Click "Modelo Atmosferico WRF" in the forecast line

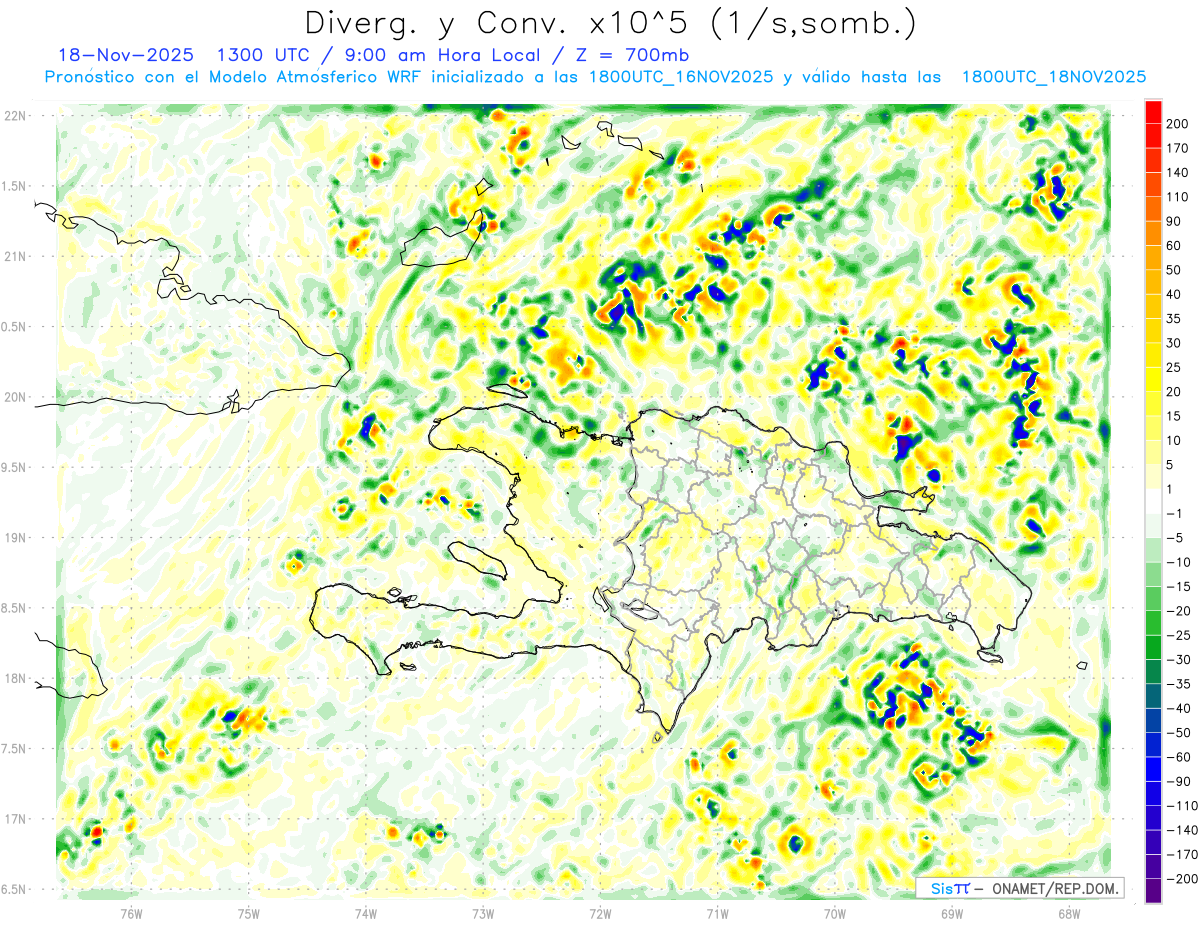click(328, 77)
